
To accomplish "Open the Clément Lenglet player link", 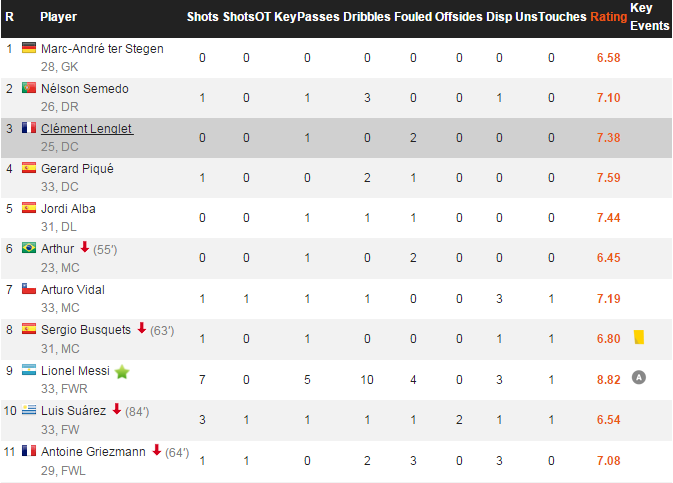I will (x=87, y=129).
